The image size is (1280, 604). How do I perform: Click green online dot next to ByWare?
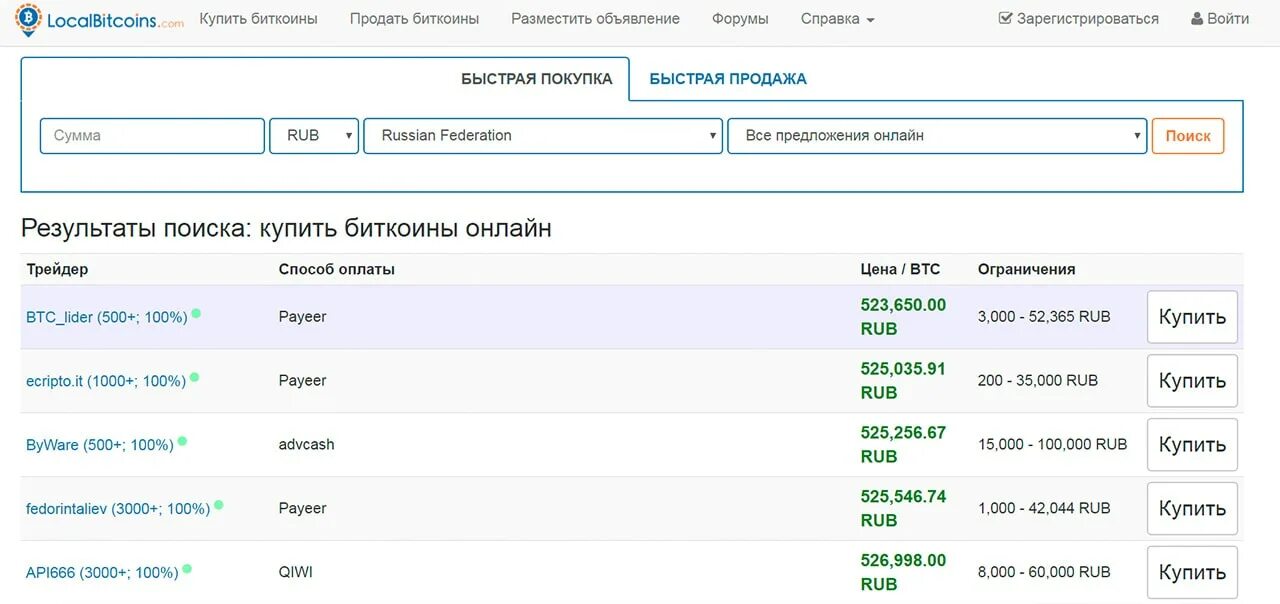click(x=182, y=441)
